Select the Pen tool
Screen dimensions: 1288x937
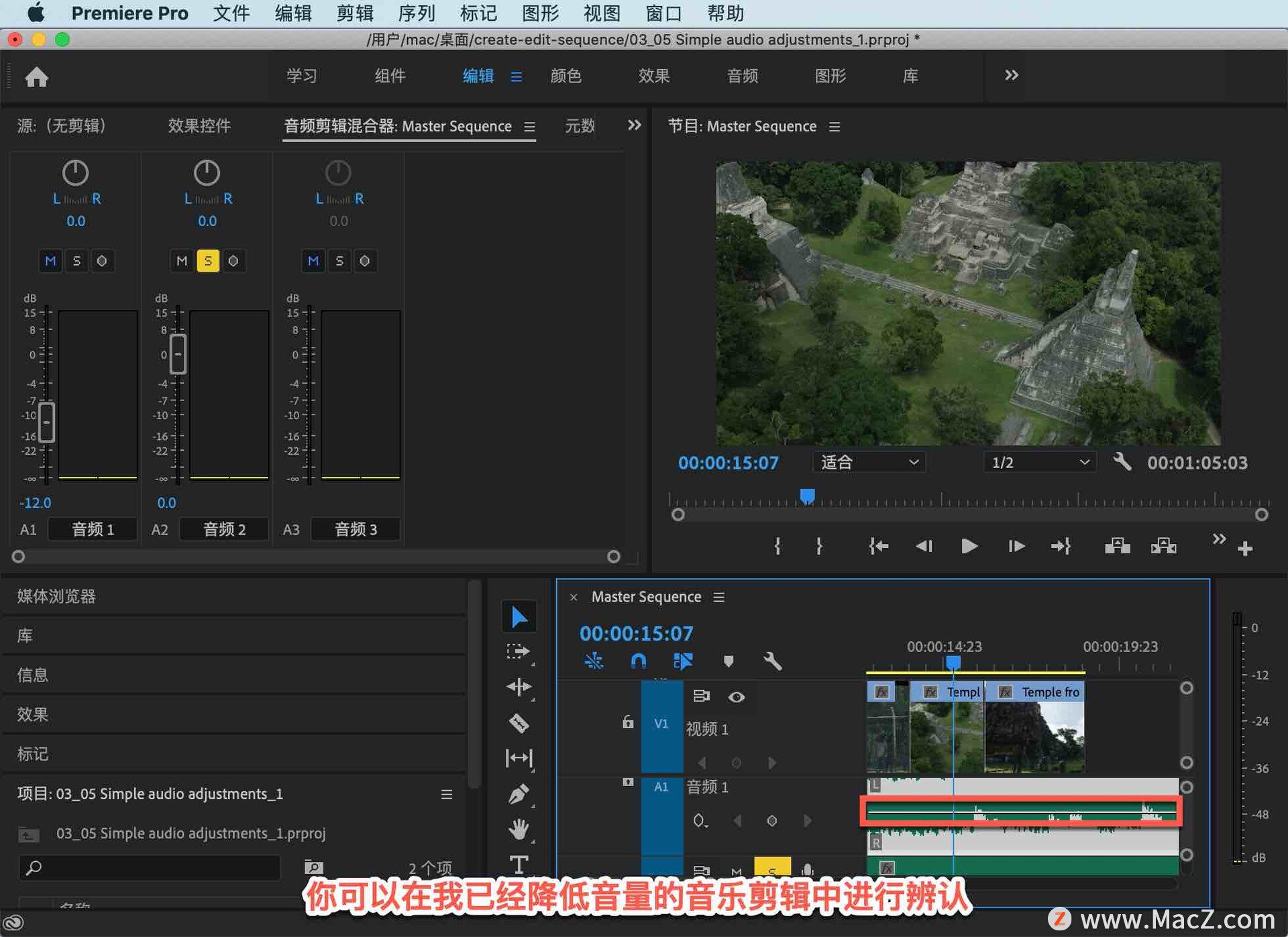(x=519, y=794)
